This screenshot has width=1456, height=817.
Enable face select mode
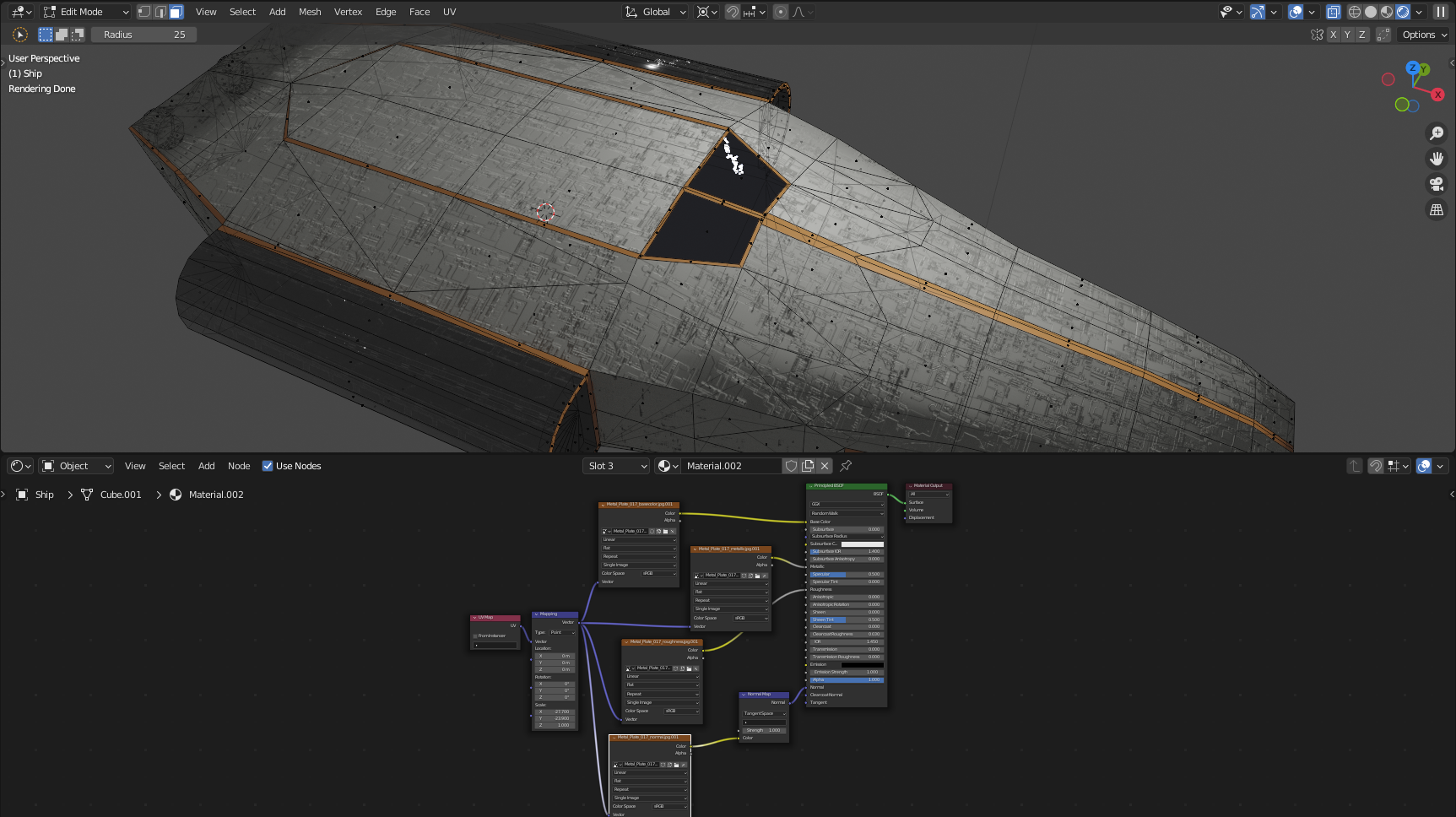click(x=176, y=12)
